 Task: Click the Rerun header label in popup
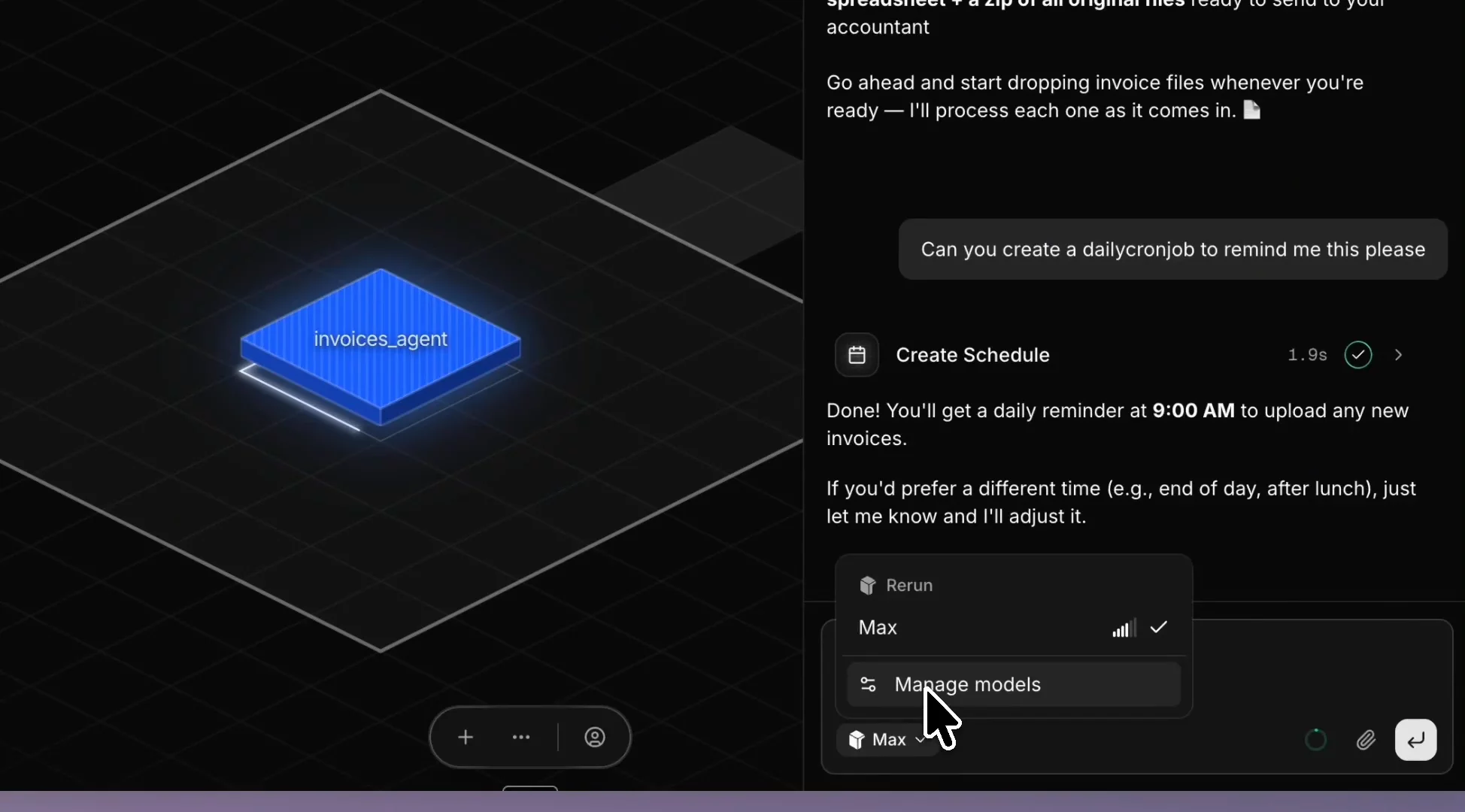tap(909, 585)
